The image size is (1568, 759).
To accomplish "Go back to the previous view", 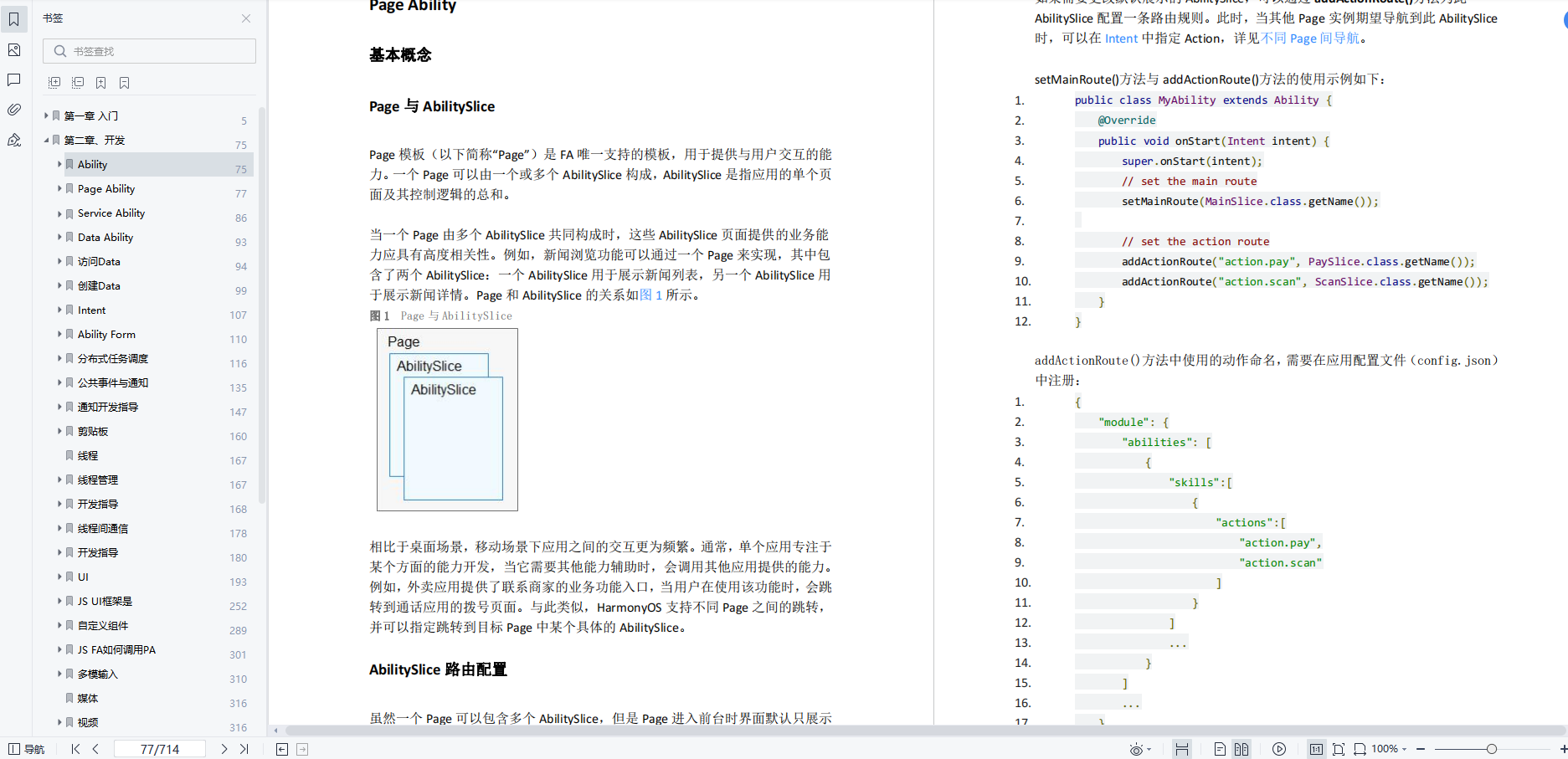I will [x=282, y=749].
